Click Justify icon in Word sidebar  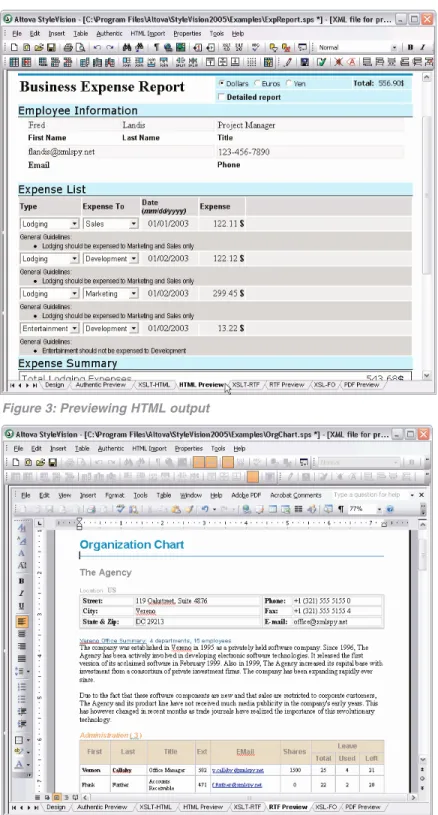[x=21, y=659]
